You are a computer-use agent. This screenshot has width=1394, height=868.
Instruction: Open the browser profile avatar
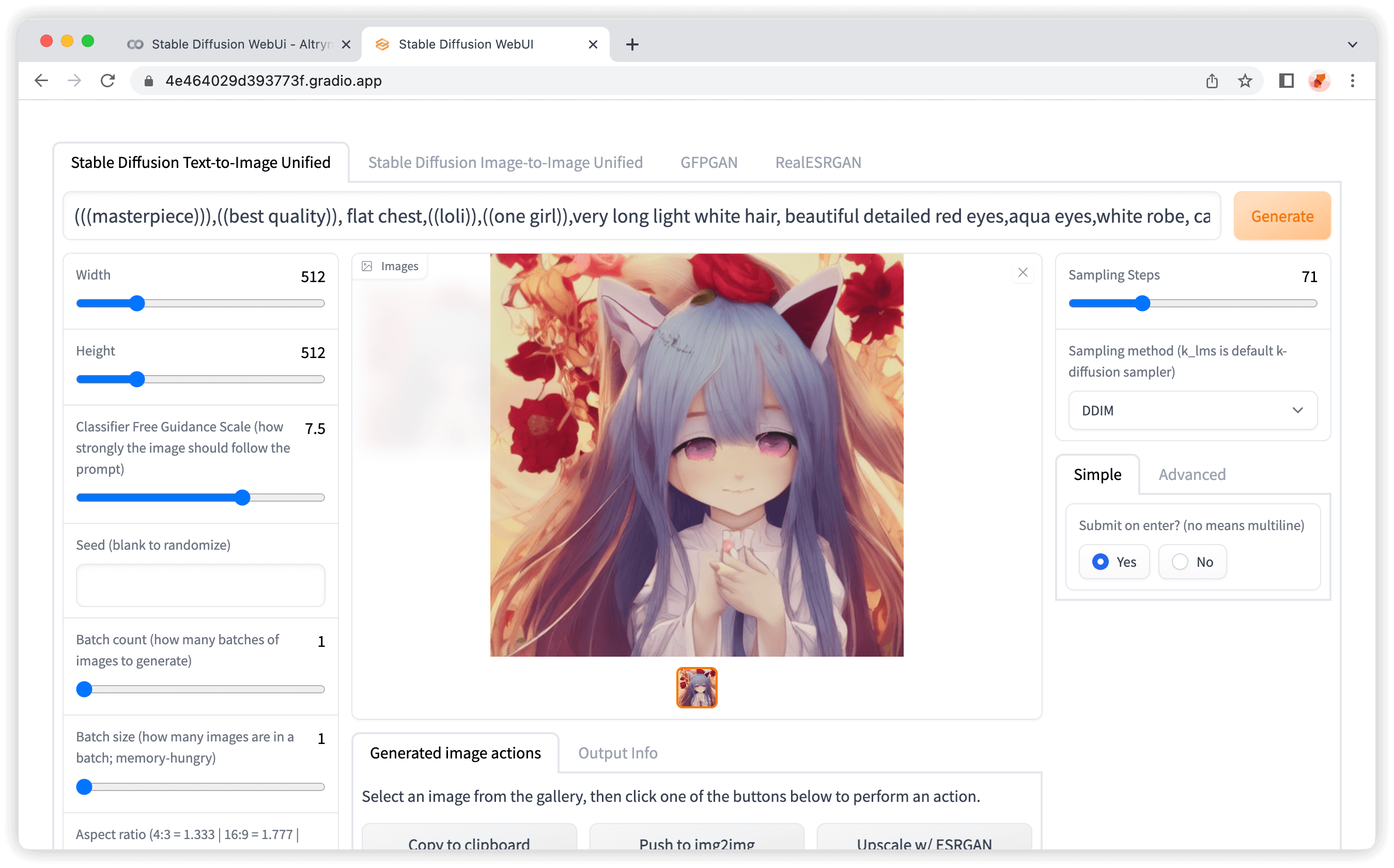click(x=1320, y=81)
